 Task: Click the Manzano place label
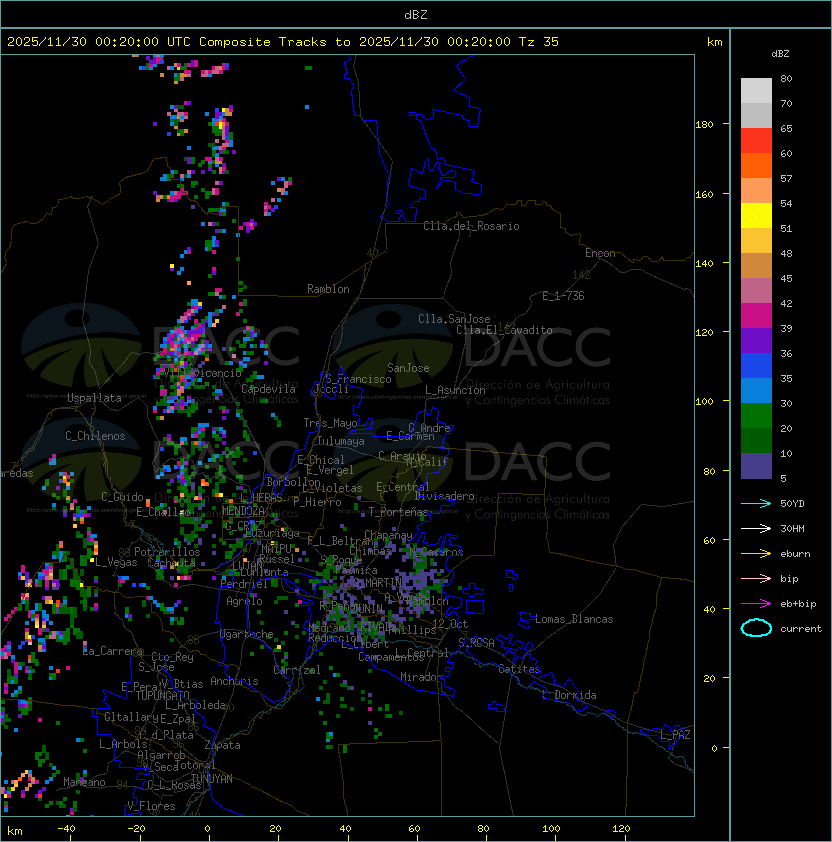[84, 782]
